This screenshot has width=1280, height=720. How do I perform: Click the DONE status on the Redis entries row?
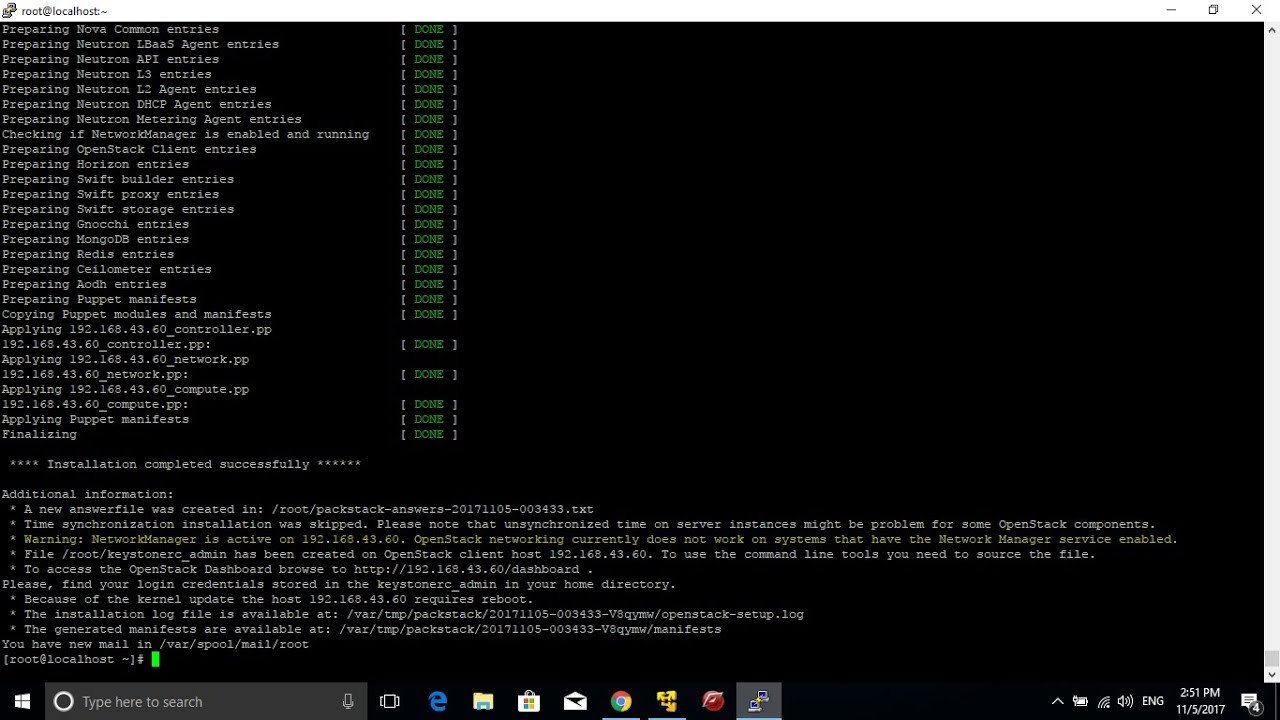click(x=429, y=254)
